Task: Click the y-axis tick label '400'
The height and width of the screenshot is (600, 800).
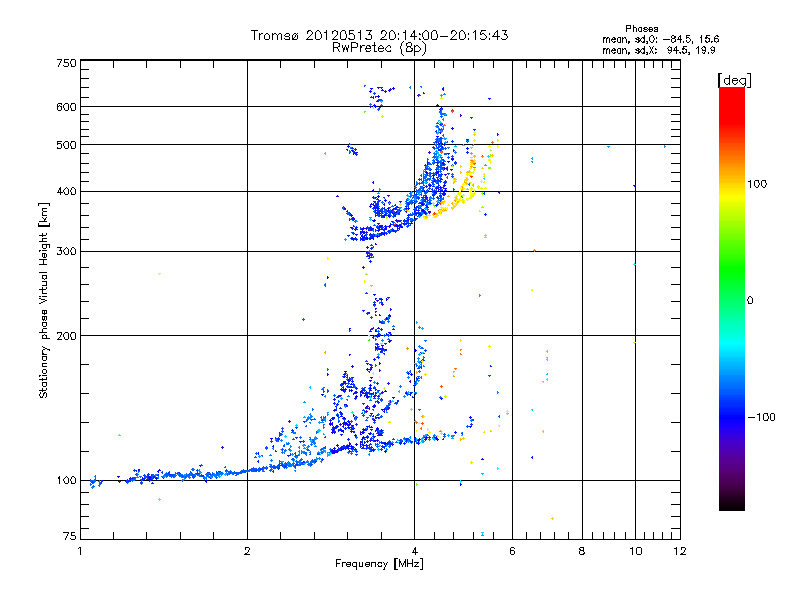Action: [66, 191]
